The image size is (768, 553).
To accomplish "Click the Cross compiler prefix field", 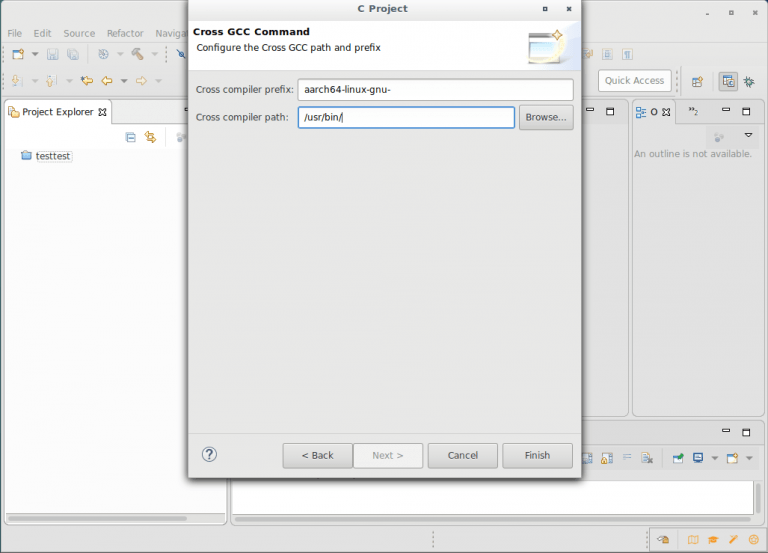I will tap(435, 90).
